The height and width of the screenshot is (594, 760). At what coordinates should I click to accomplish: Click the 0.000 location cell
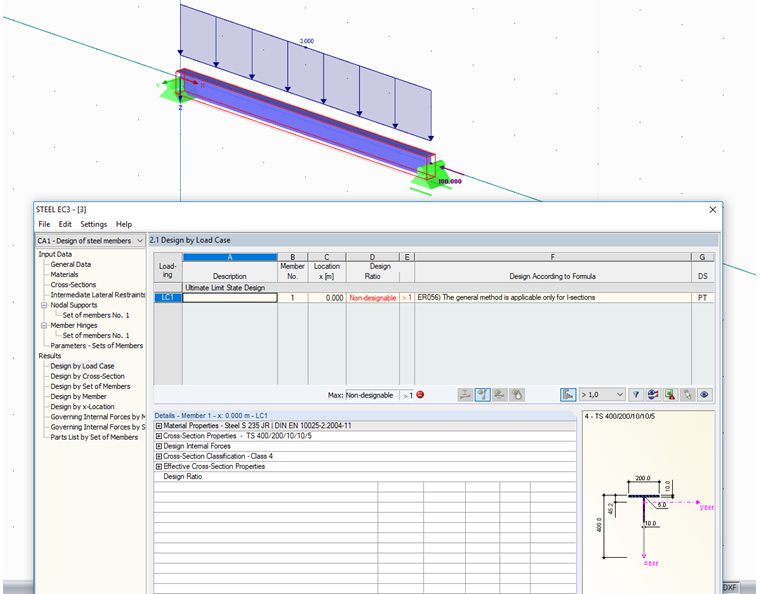pyautogui.click(x=327, y=297)
